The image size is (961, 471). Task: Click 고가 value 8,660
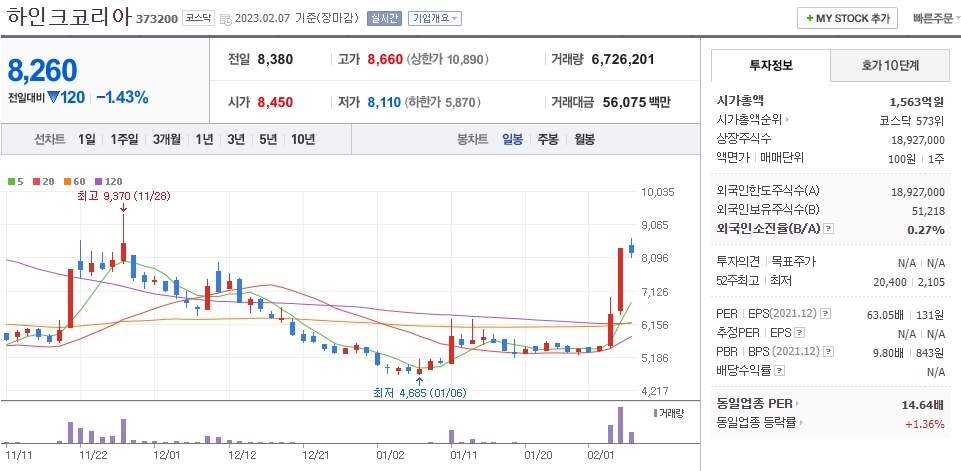coord(385,59)
